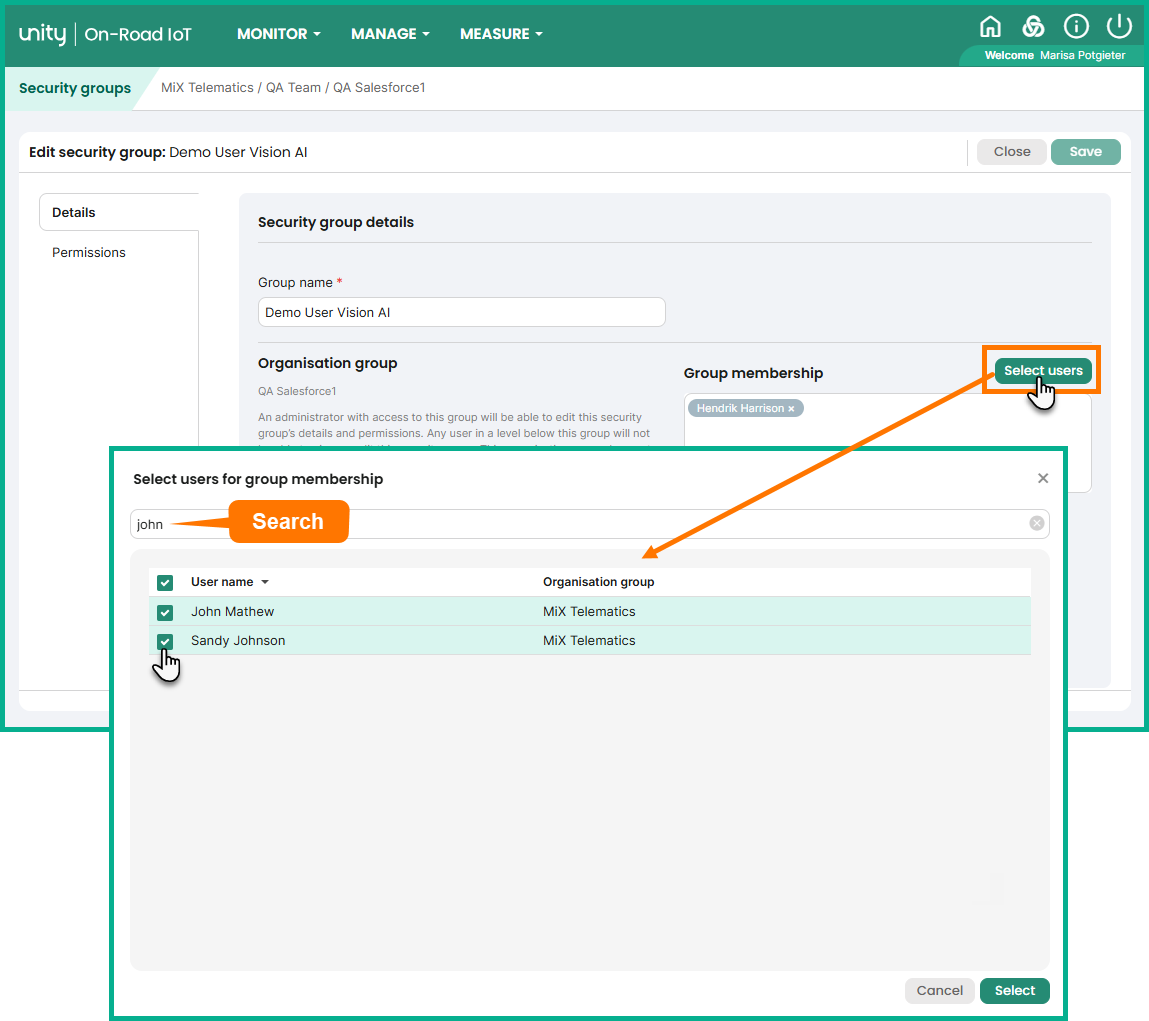This screenshot has height=1021, width=1149.
Task: Click John Mathew's MiX Telematics cell
Action: coord(589,611)
